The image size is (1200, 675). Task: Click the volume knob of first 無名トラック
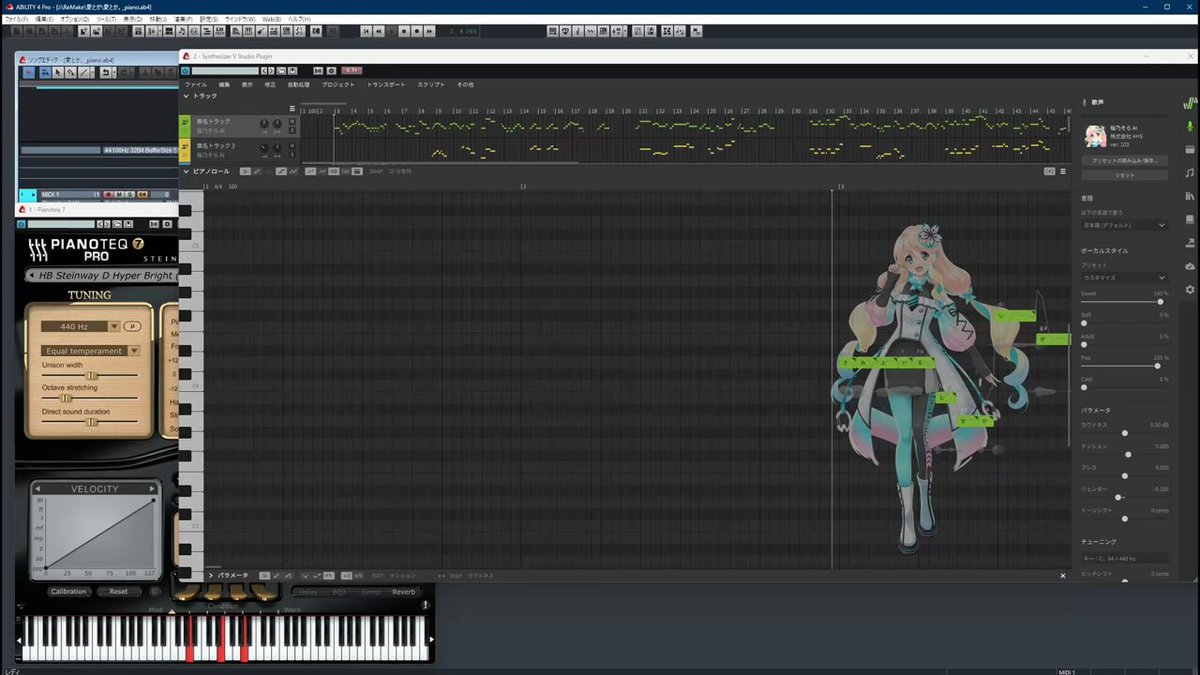264,123
